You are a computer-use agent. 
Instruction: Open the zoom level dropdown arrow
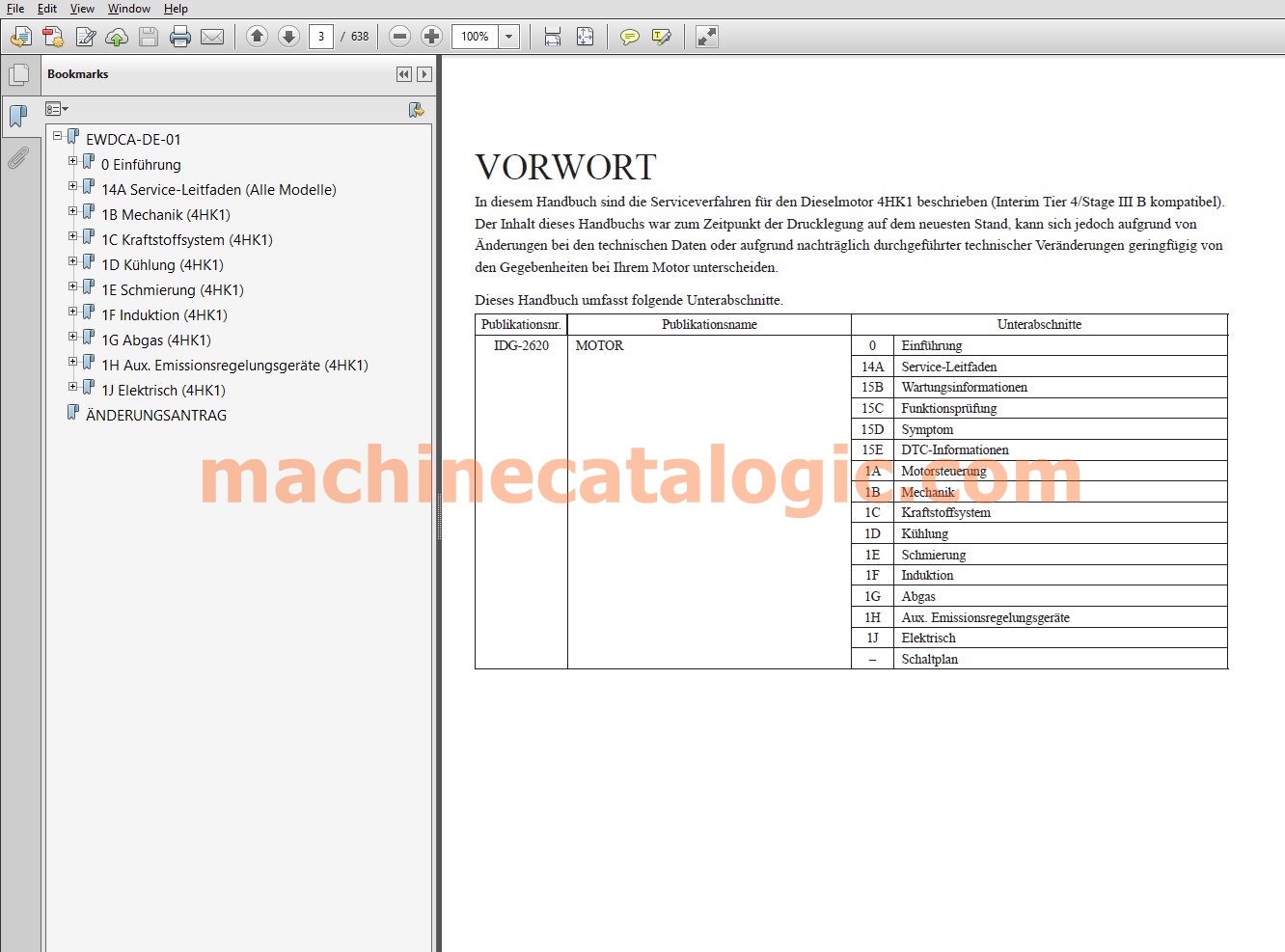pos(509,37)
